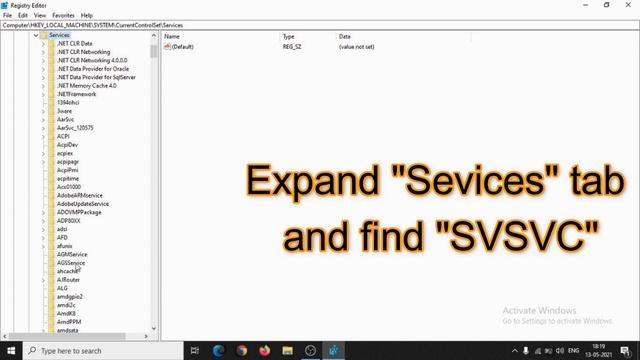The image size is (640, 360).
Task: Select the acpitime key
Action: (x=68, y=179)
